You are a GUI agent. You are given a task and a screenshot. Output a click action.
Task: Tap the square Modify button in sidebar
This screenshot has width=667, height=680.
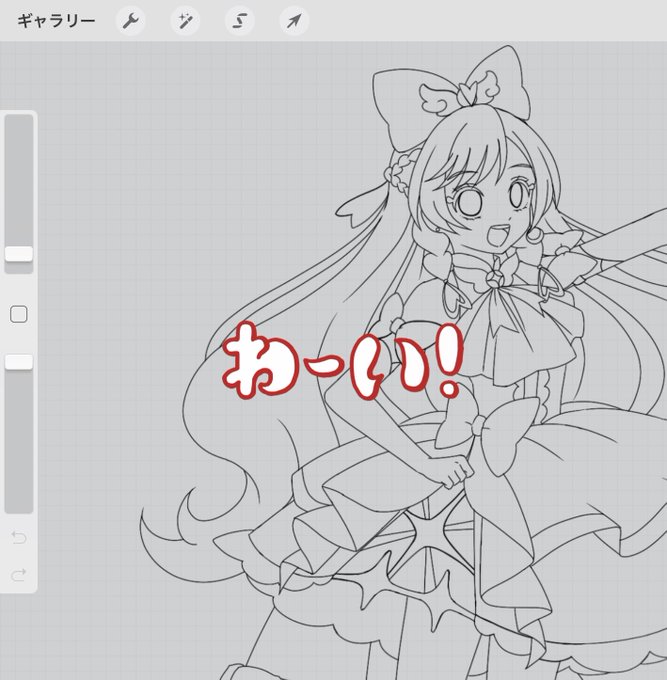point(19,314)
